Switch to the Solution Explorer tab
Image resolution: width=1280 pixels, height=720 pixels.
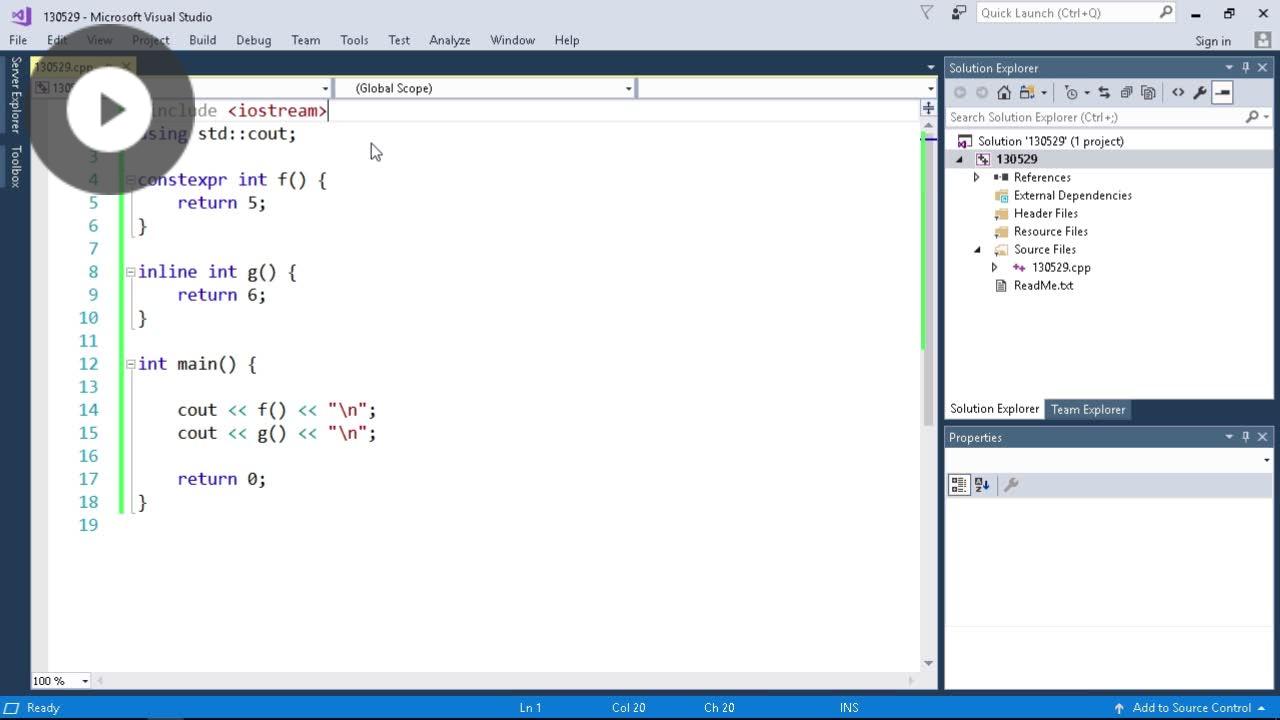tap(994, 409)
